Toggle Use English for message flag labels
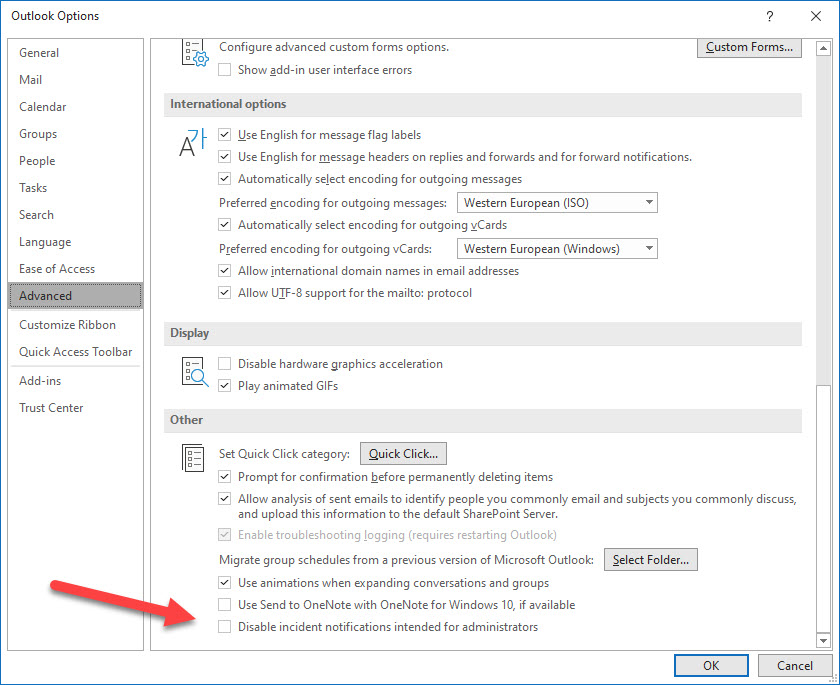840x685 pixels. click(224, 135)
